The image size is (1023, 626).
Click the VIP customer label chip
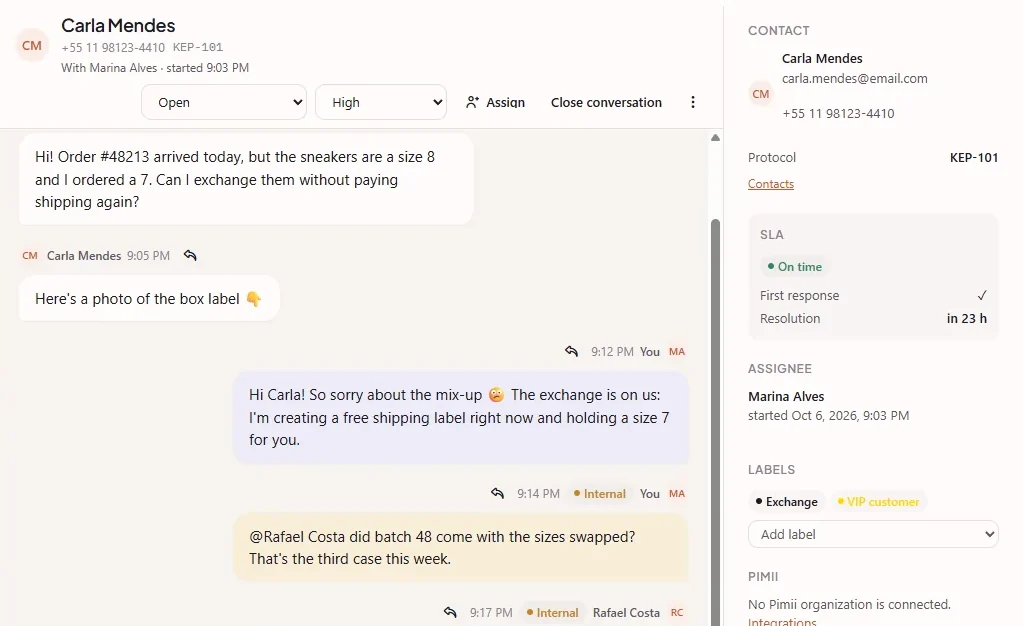pos(878,502)
